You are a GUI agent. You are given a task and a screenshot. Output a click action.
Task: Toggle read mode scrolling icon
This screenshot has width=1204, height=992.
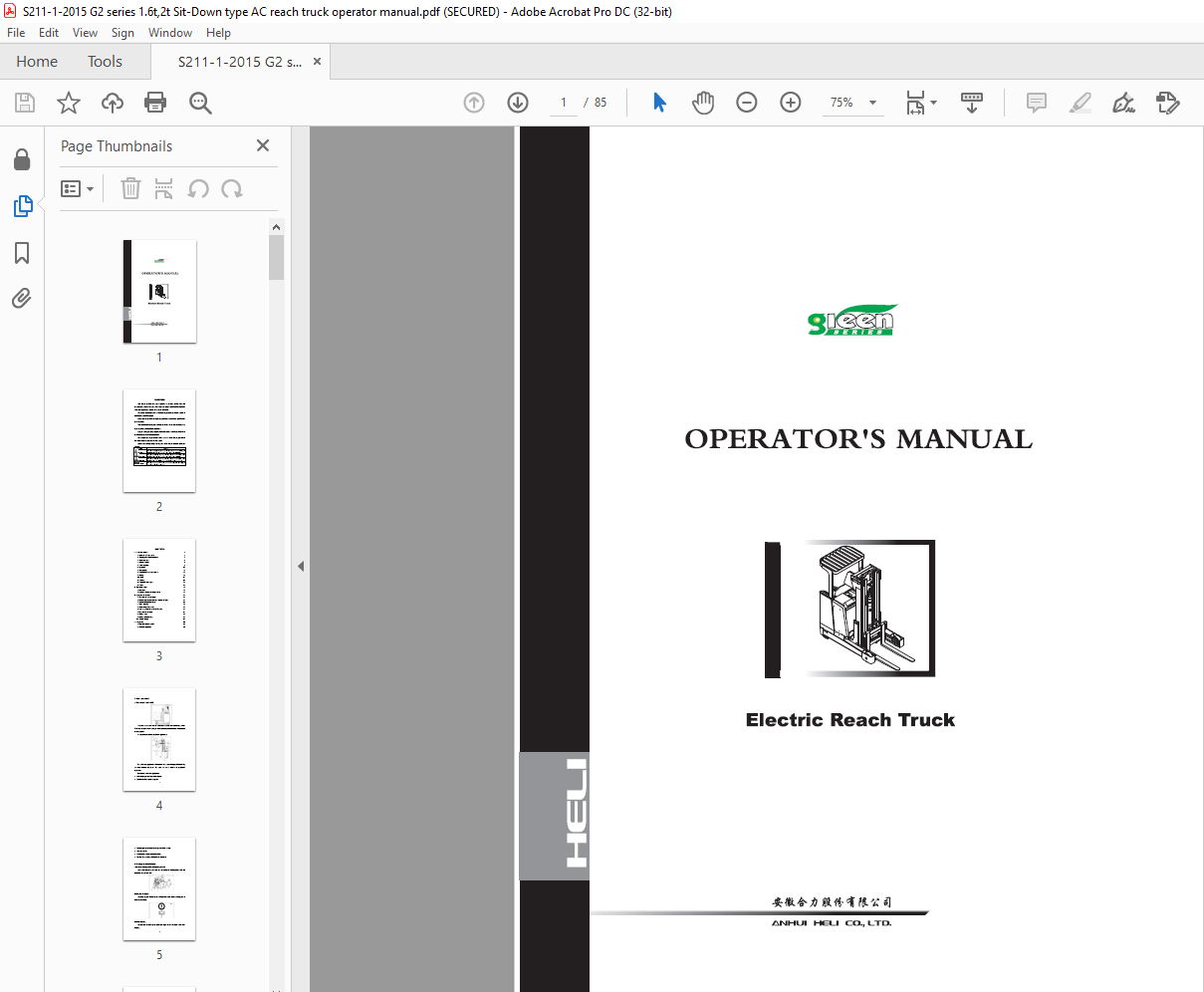972,103
